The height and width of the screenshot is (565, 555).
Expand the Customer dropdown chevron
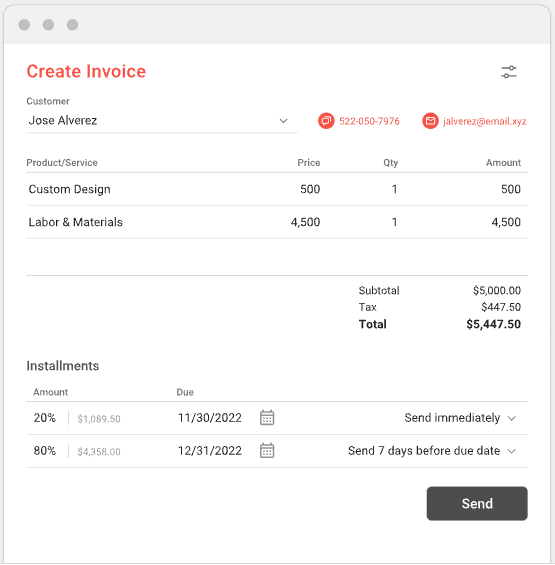pos(284,121)
